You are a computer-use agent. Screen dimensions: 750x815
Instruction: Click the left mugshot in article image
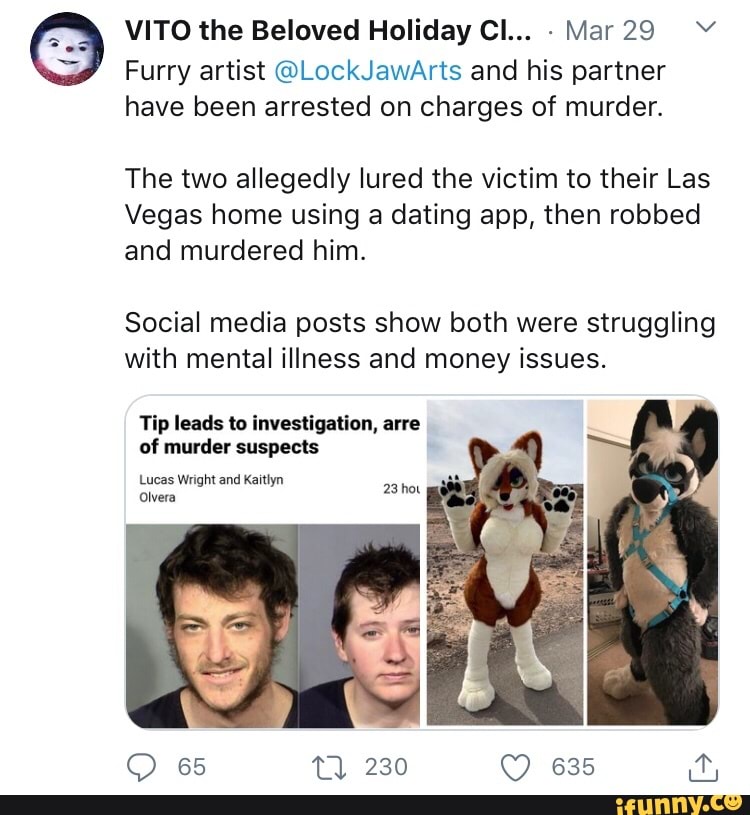(x=213, y=625)
